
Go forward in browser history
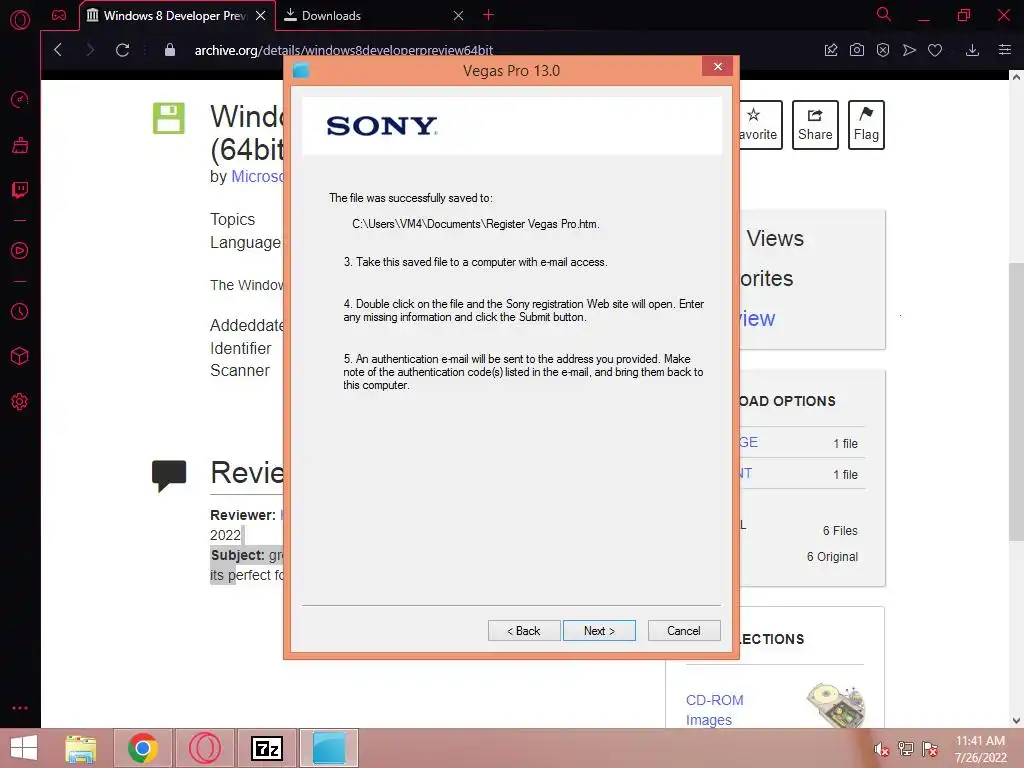[90, 50]
